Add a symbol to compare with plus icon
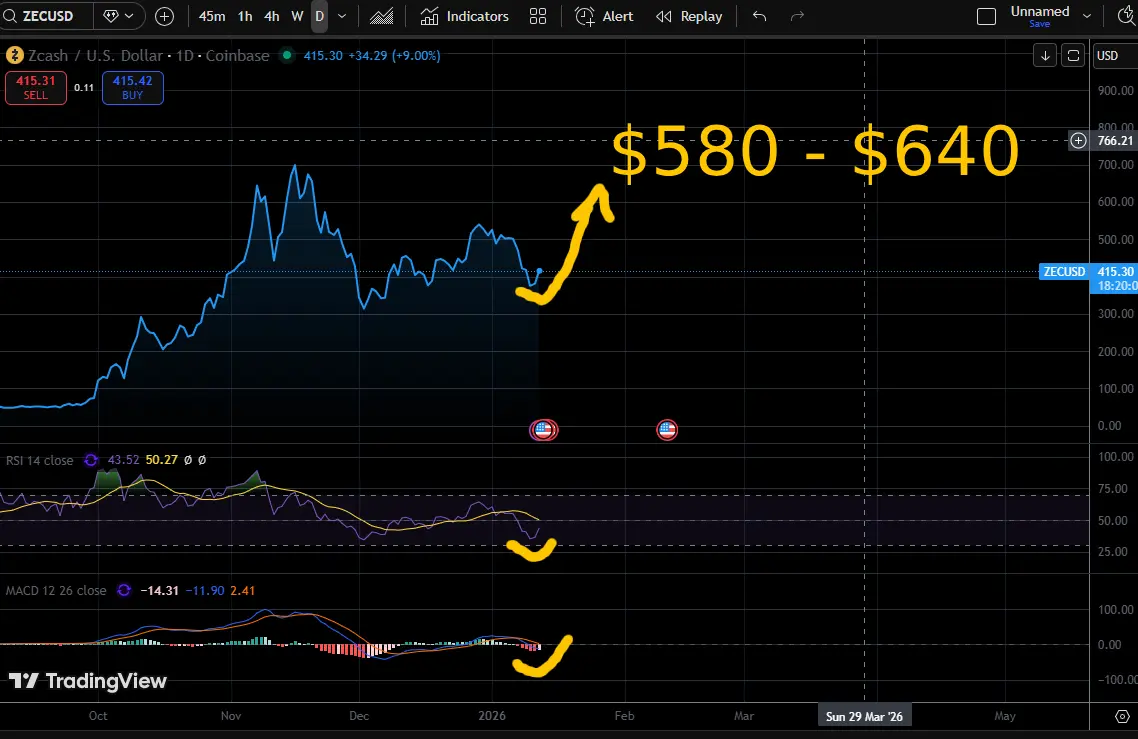This screenshot has height=739, width=1138. pyautogui.click(x=165, y=16)
